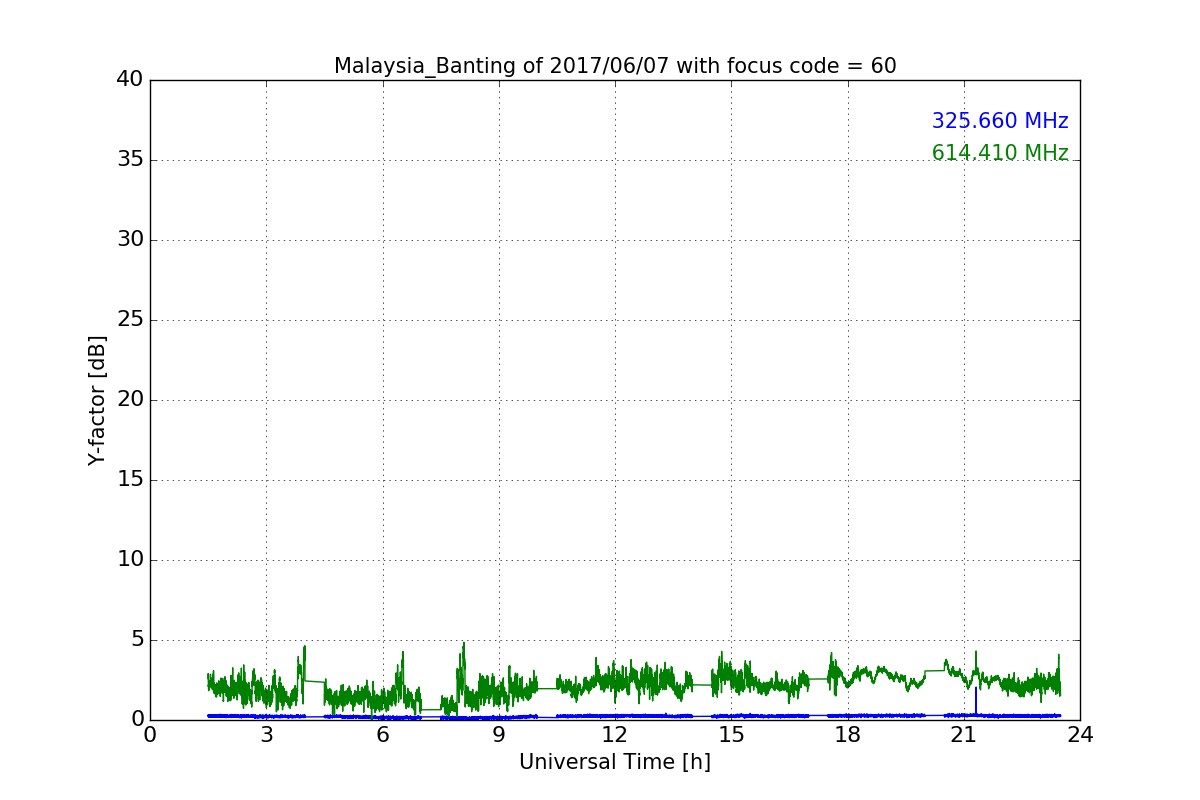The height and width of the screenshot is (800, 1200).
Task: Click the x-axis tick label '6'
Action: pos(383,735)
